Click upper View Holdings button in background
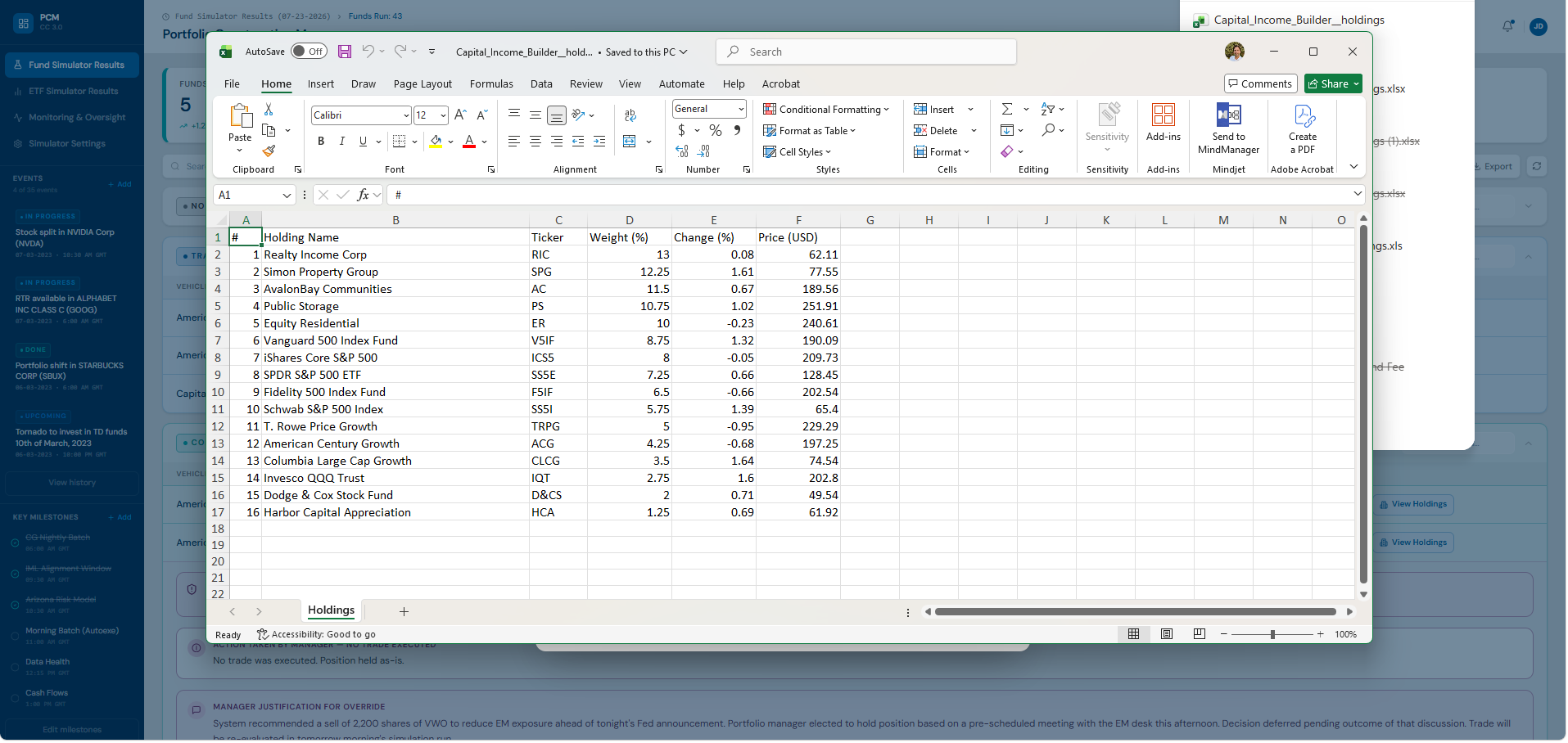The height and width of the screenshot is (743, 1568). tap(1413, 504)
